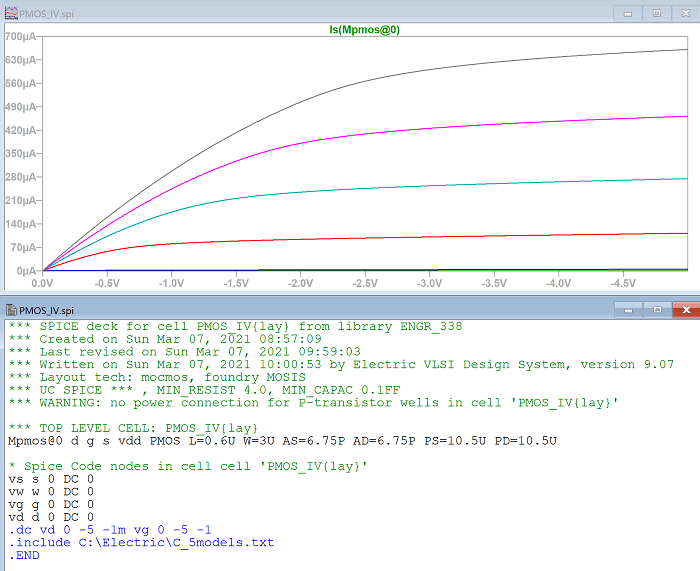Click the 700µA label on vertical axis

(x=21, y=37)
